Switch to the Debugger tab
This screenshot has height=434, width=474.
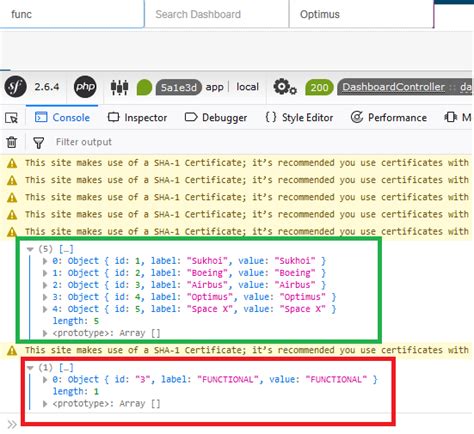216,117
